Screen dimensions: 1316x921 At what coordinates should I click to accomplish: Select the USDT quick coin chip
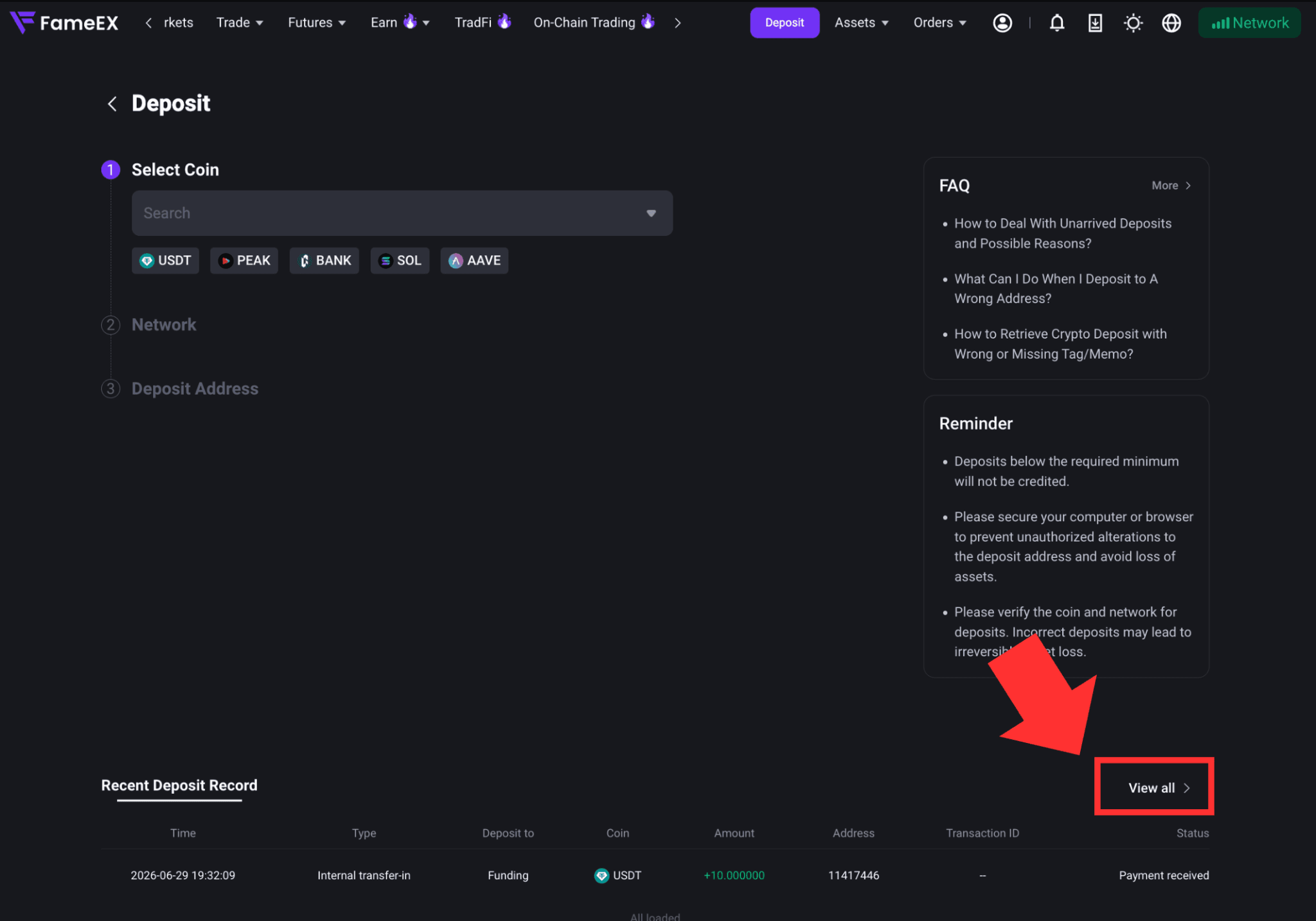point(165,260)
